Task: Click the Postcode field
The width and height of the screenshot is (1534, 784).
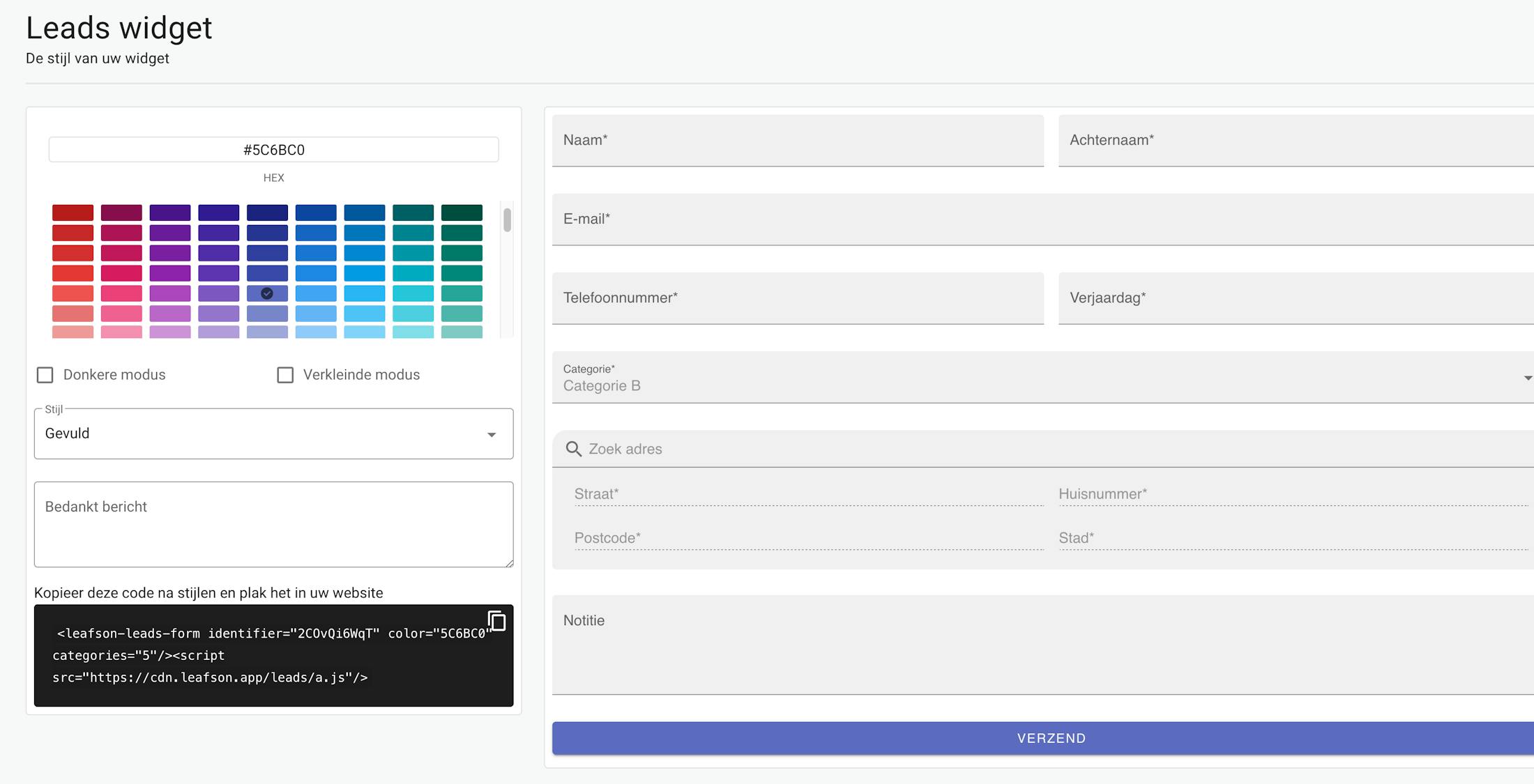Action: [x=809, y=538]
